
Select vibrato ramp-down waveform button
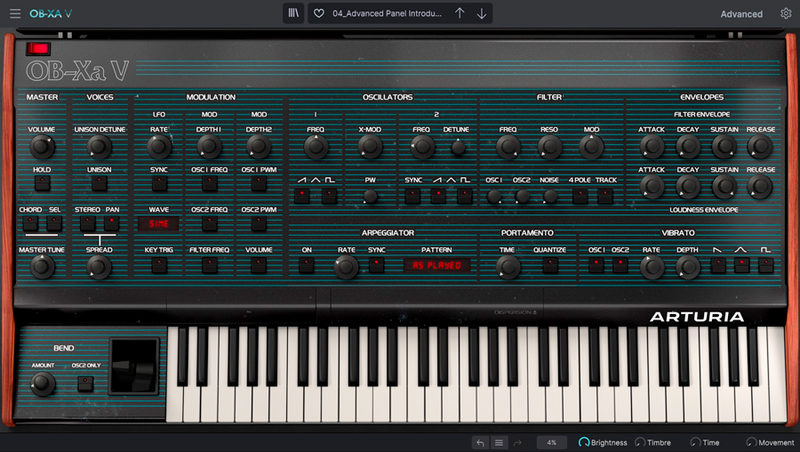(718, 265)
